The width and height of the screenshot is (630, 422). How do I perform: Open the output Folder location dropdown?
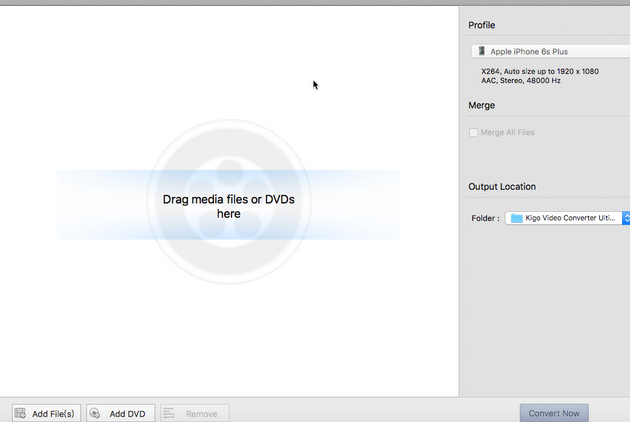[x=567, y=218]
